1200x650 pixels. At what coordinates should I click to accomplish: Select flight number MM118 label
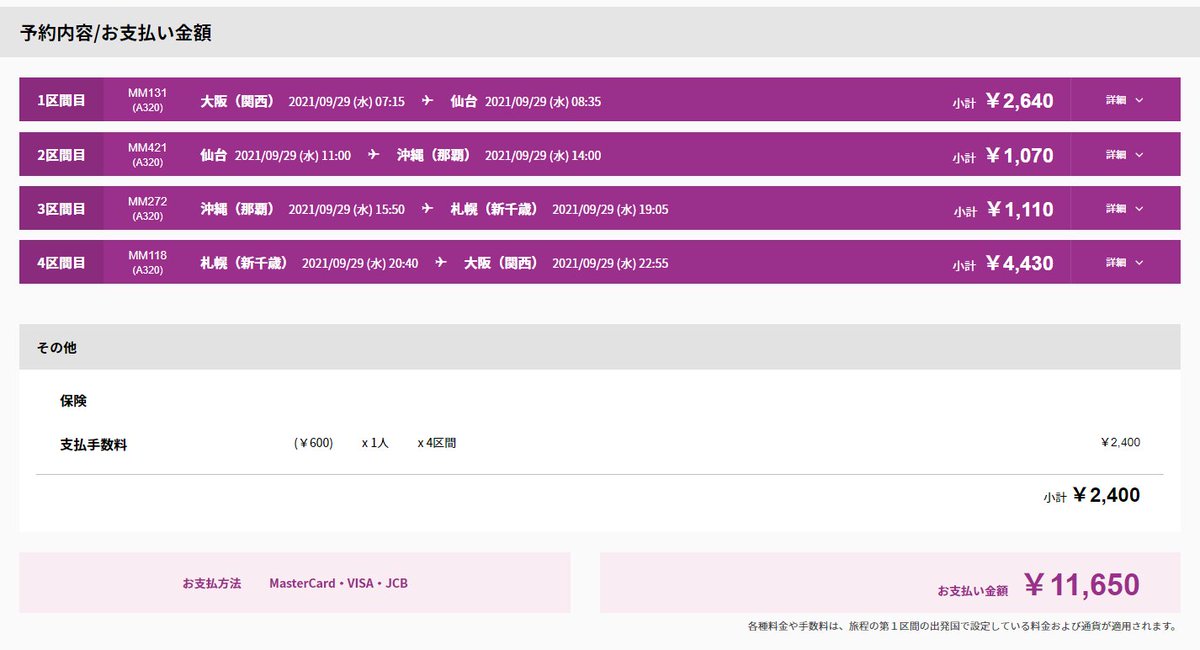pyautogui.click(x=145, y=256)
